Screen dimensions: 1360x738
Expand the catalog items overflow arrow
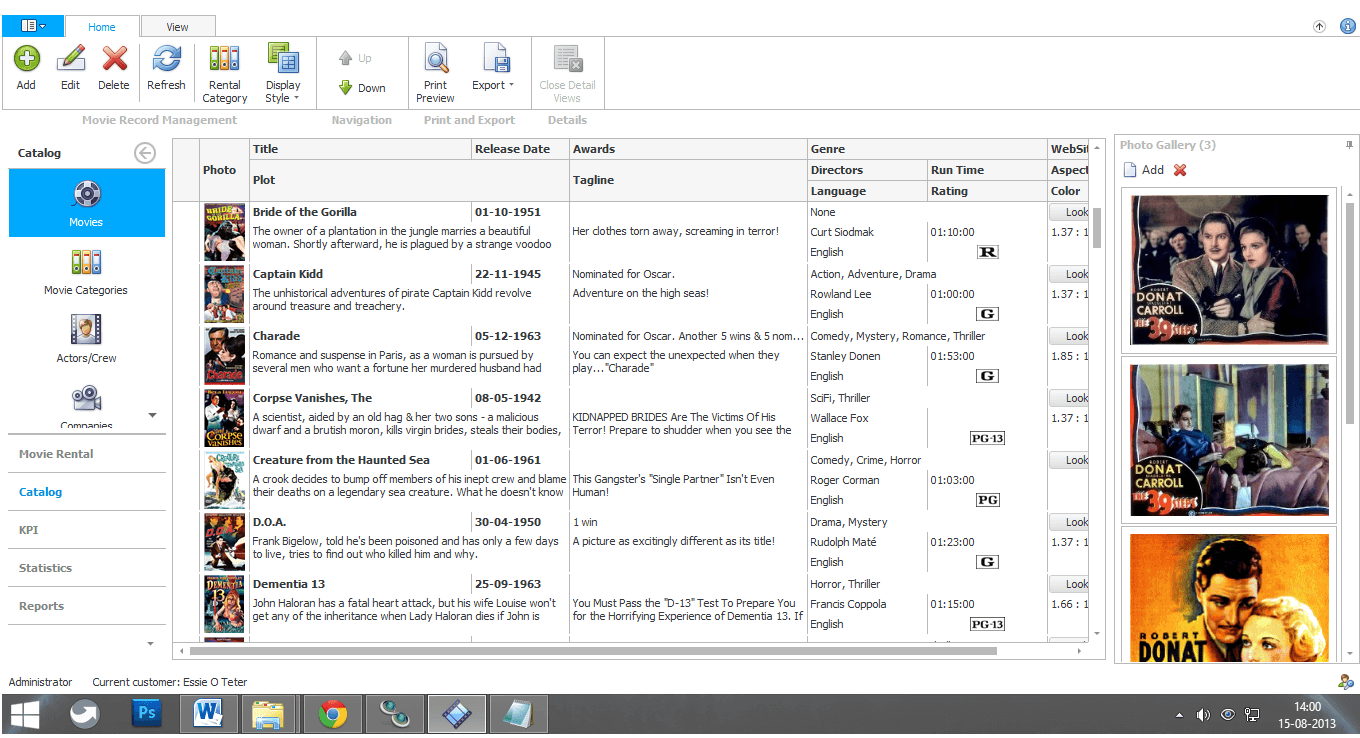click(x=152, y=415)
